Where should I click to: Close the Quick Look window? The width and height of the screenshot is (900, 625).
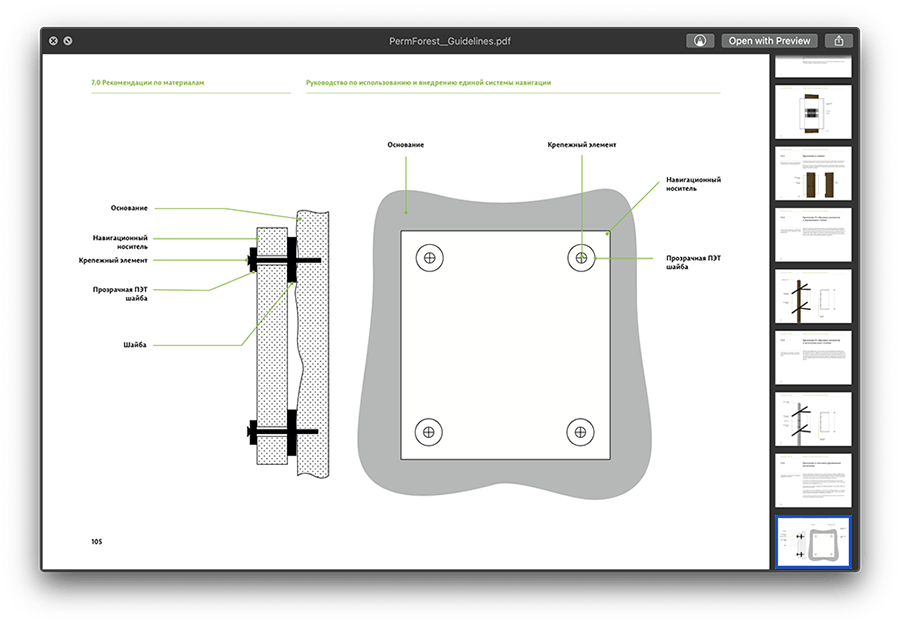pos(52,41)
